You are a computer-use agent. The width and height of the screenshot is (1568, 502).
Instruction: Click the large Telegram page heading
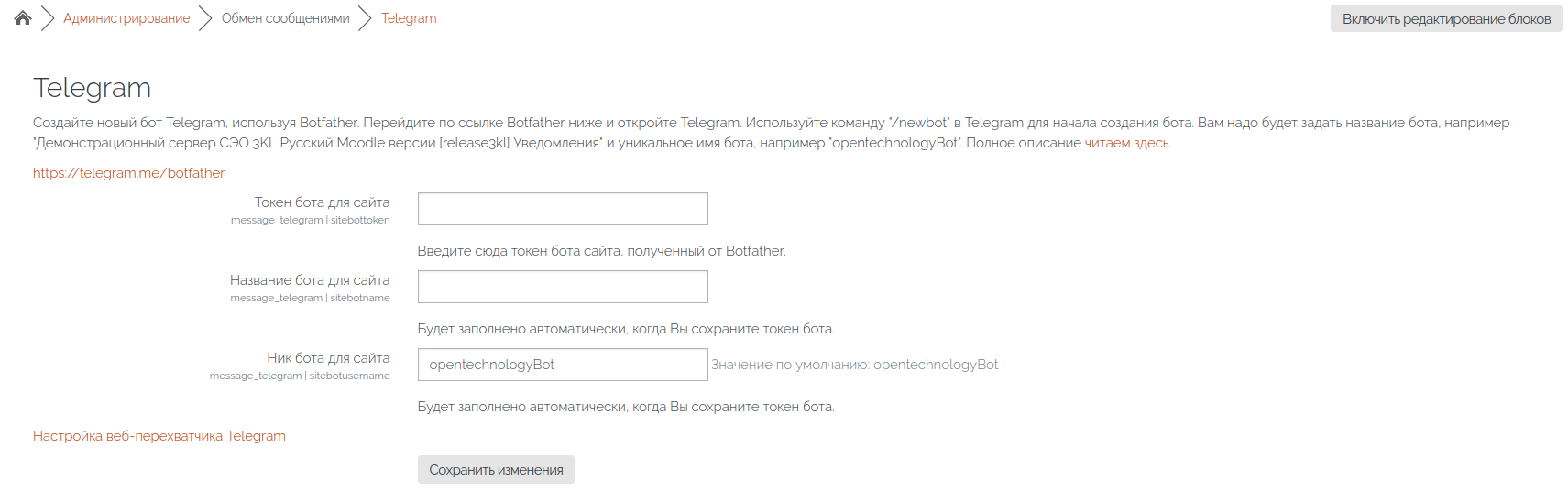pos(93,88)
